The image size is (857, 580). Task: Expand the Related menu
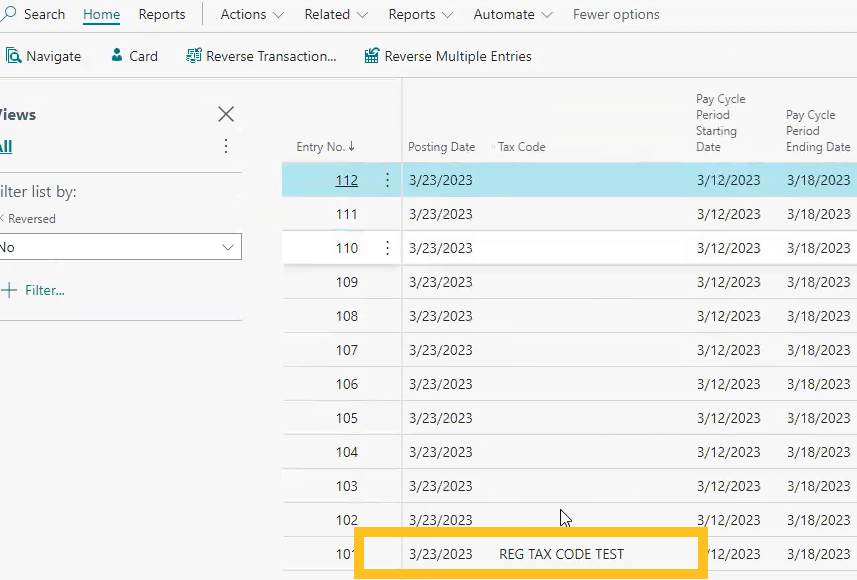(336, 15)
